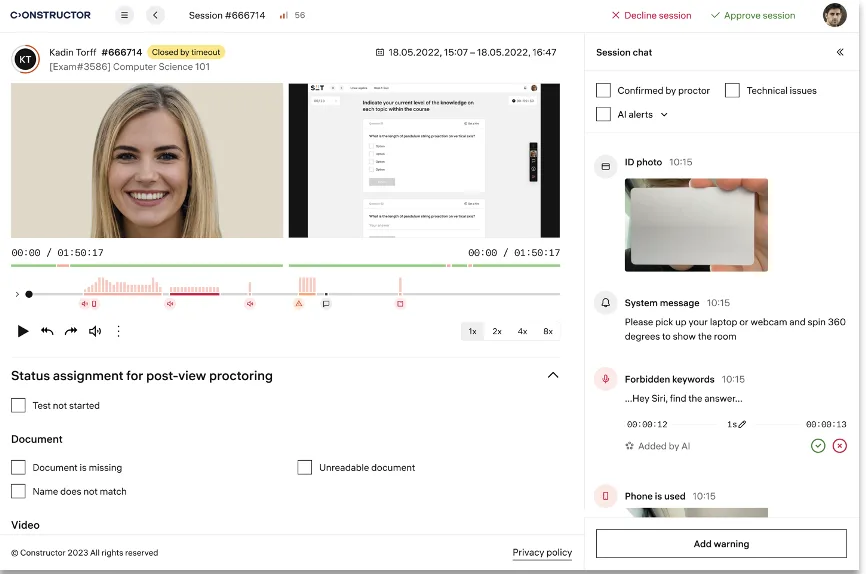This screenshot has width=866, height=574.
Task: Expand the timeline with small arrow
Action: pyautogui.click(x=17, y=294)
